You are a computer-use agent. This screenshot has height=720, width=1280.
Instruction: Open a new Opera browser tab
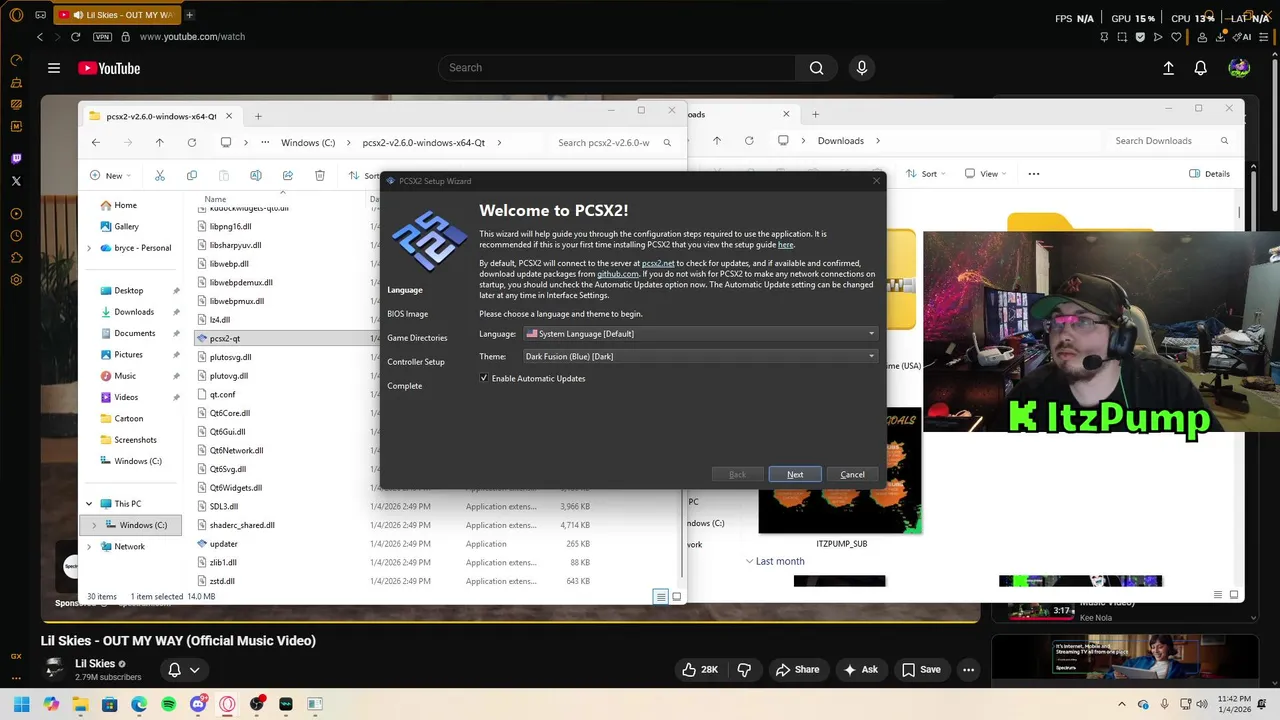click(189, 15)
